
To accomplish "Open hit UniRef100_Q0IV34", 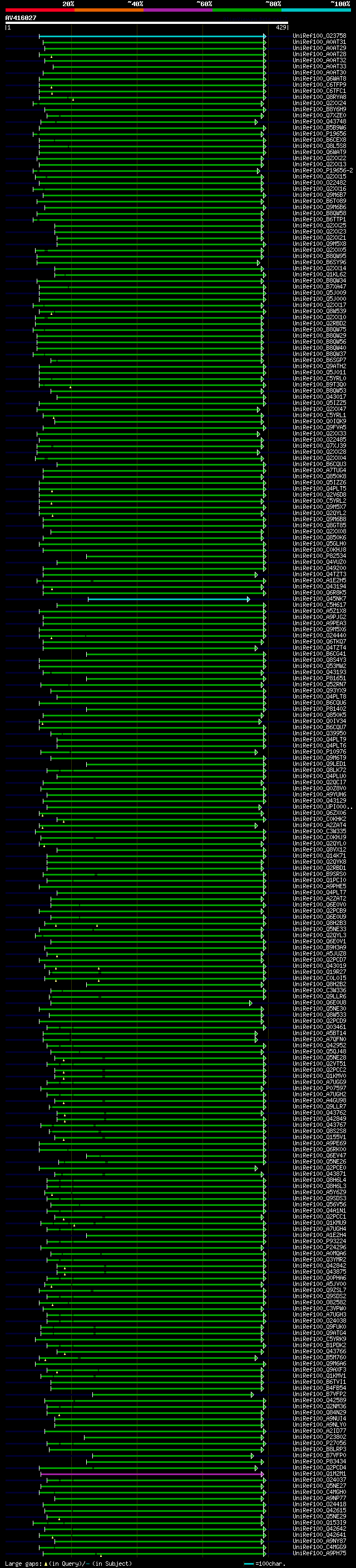I will 319,722.
